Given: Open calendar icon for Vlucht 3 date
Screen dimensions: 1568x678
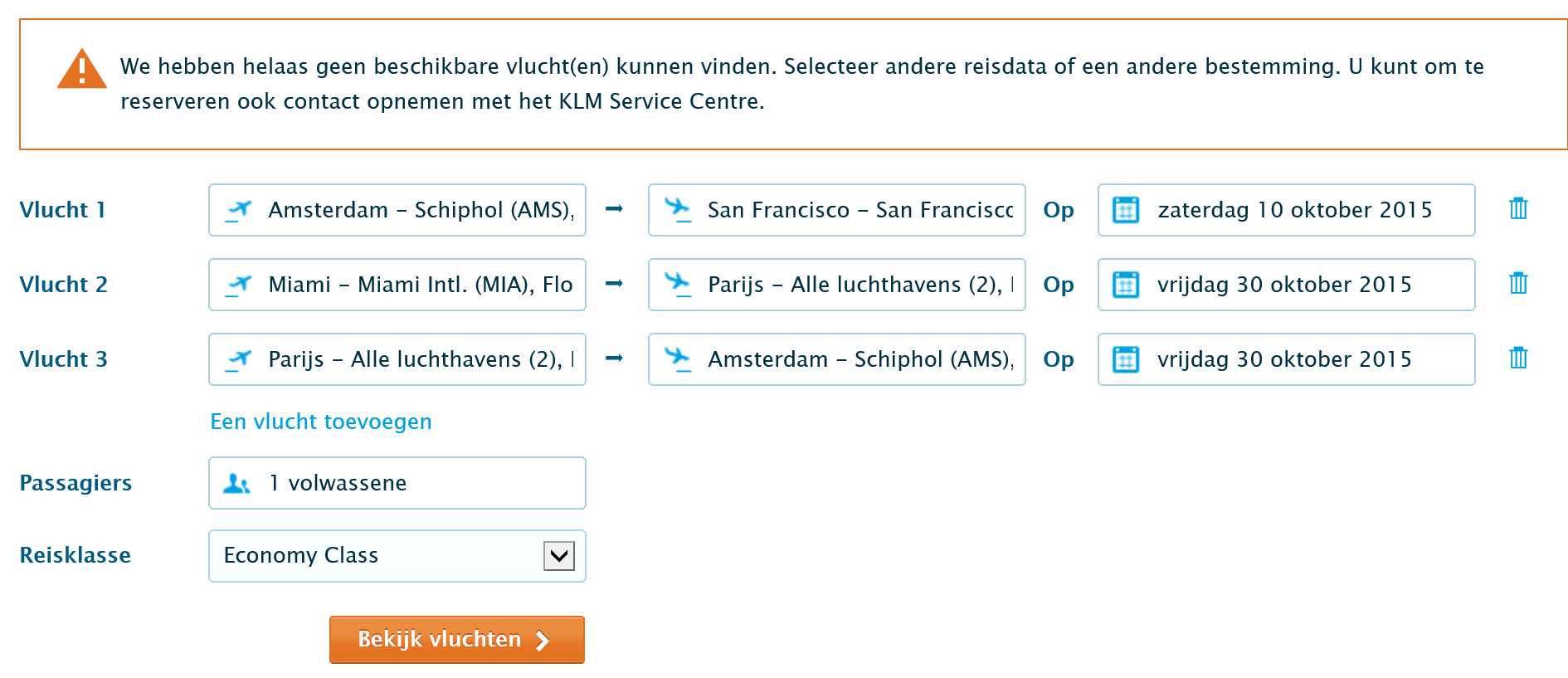Looking at the screenshot, I should coord(1126,359).
